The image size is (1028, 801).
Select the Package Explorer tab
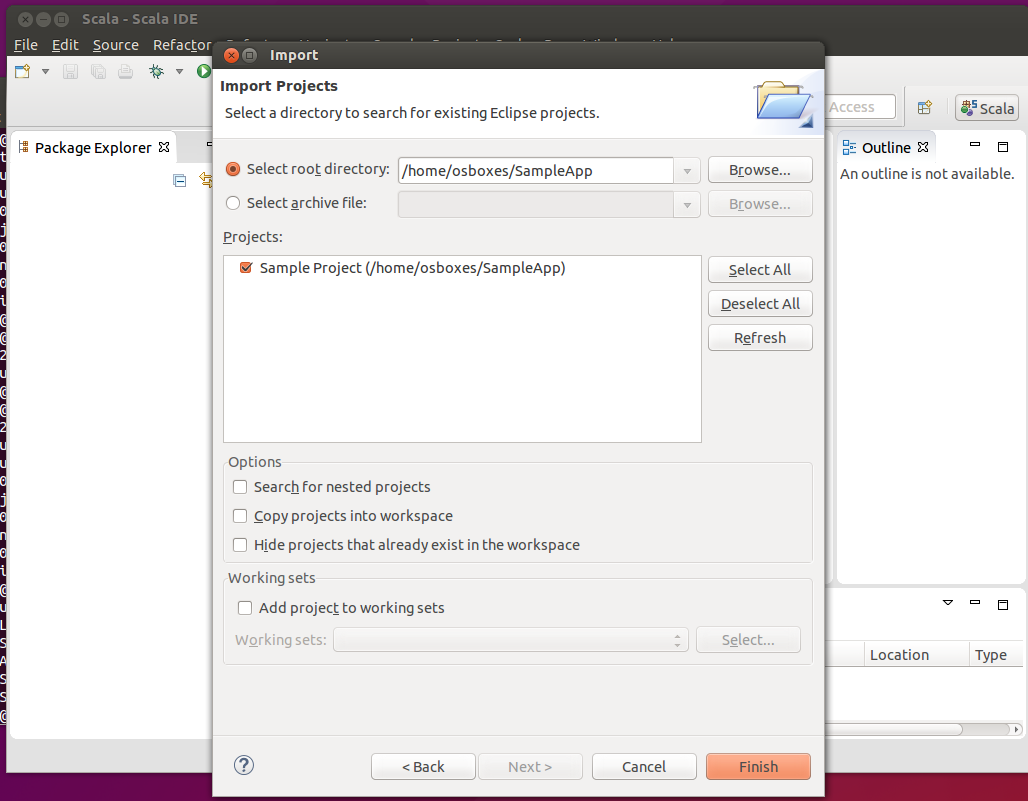(x=93, y=147)
